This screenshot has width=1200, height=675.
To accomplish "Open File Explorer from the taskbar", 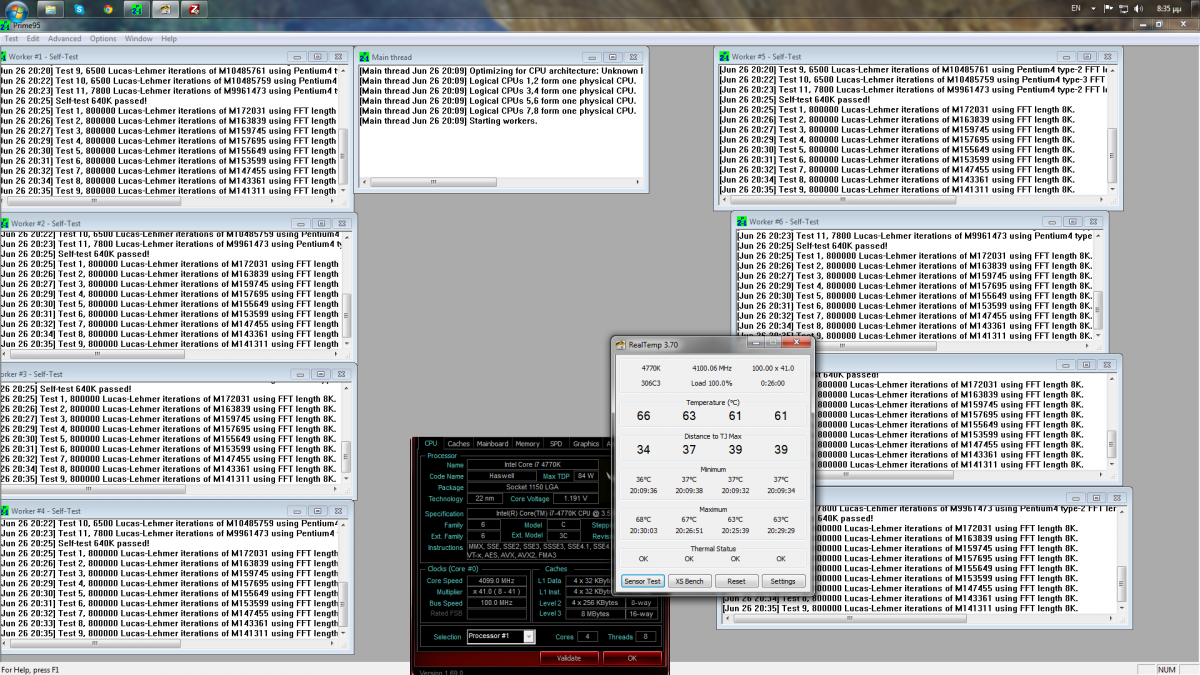I will point(49,9).
